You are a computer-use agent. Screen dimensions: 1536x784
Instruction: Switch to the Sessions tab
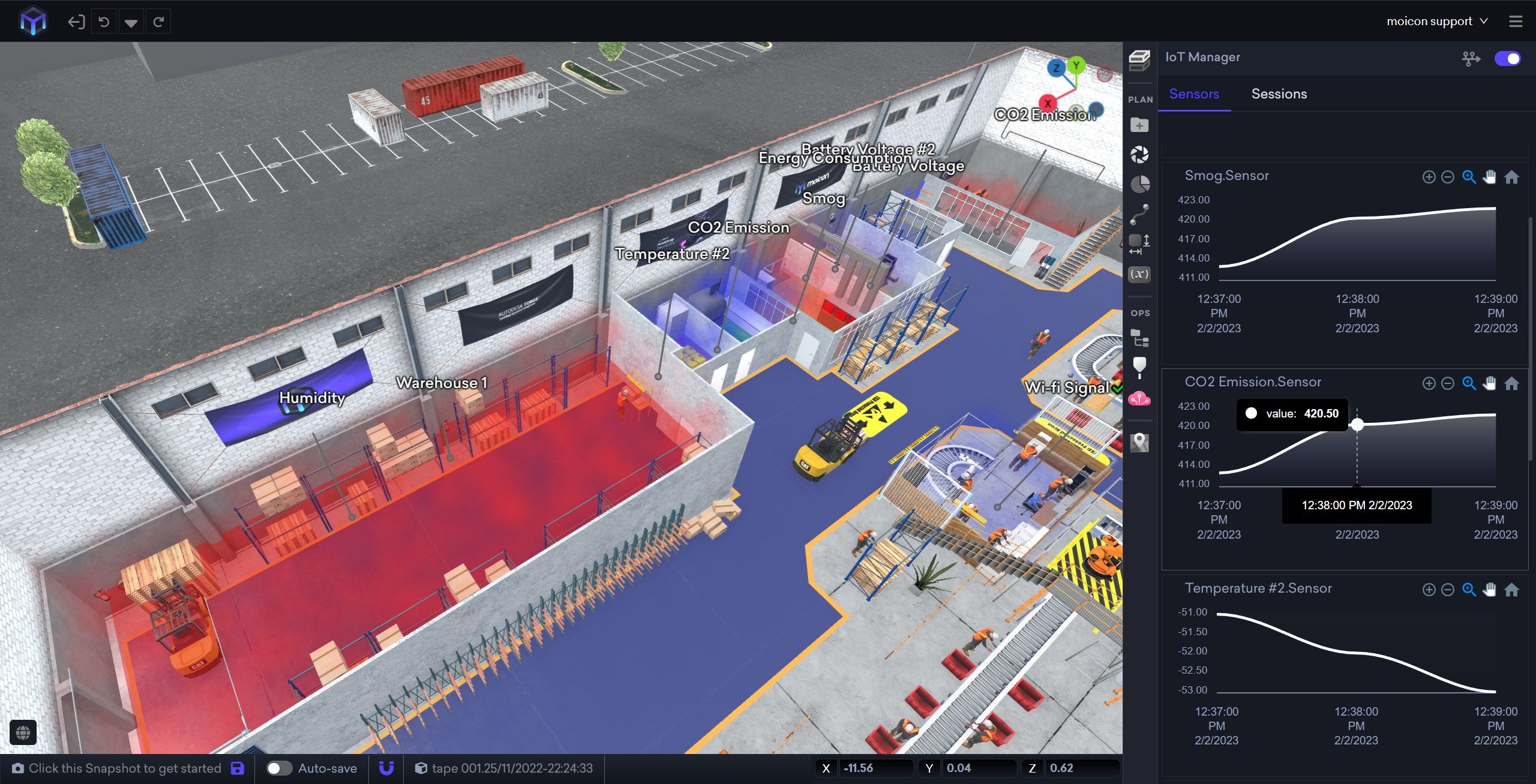[x=1279, y=94]
